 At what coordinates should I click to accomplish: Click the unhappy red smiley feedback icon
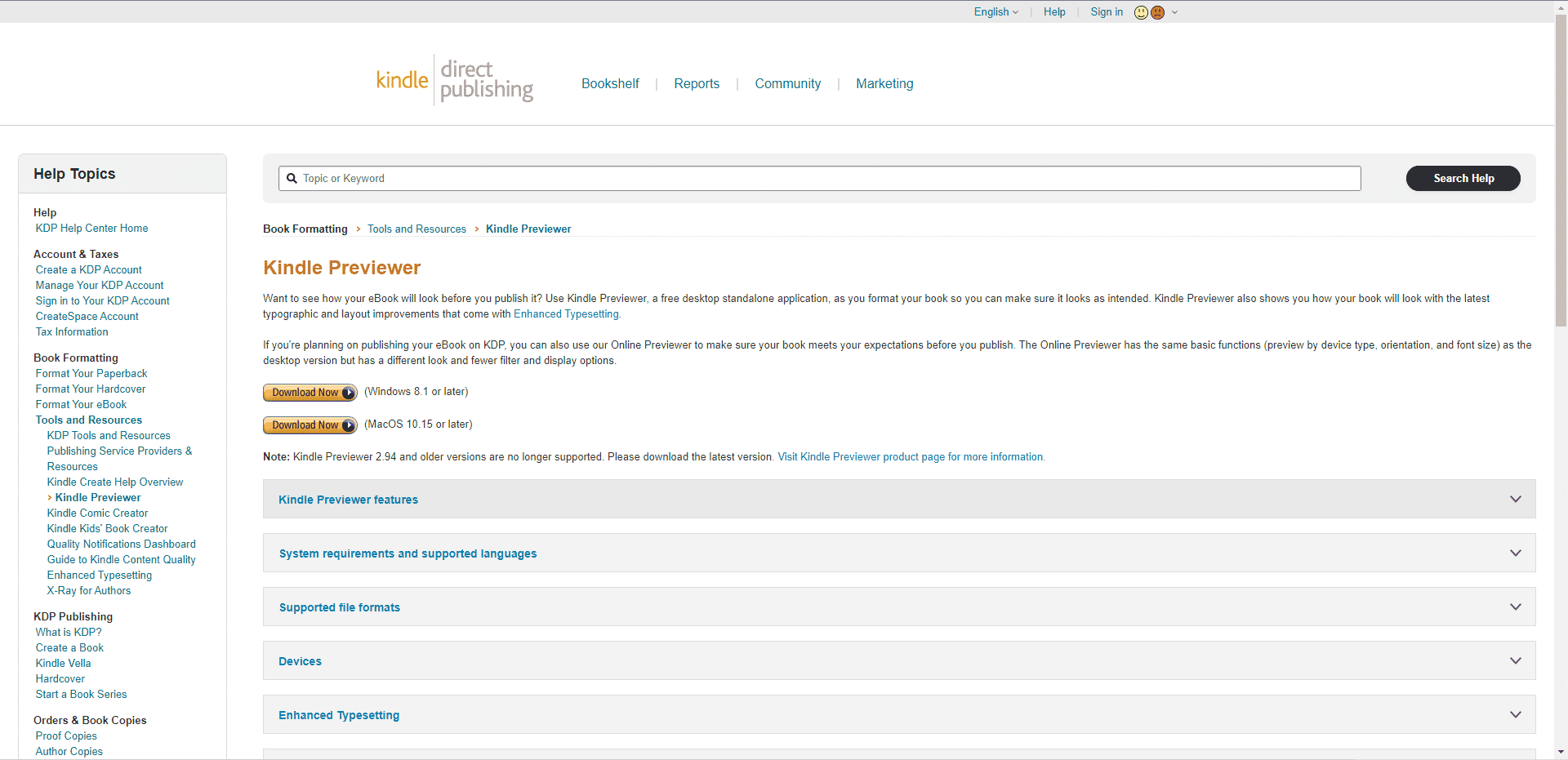tap(1157, 12)
